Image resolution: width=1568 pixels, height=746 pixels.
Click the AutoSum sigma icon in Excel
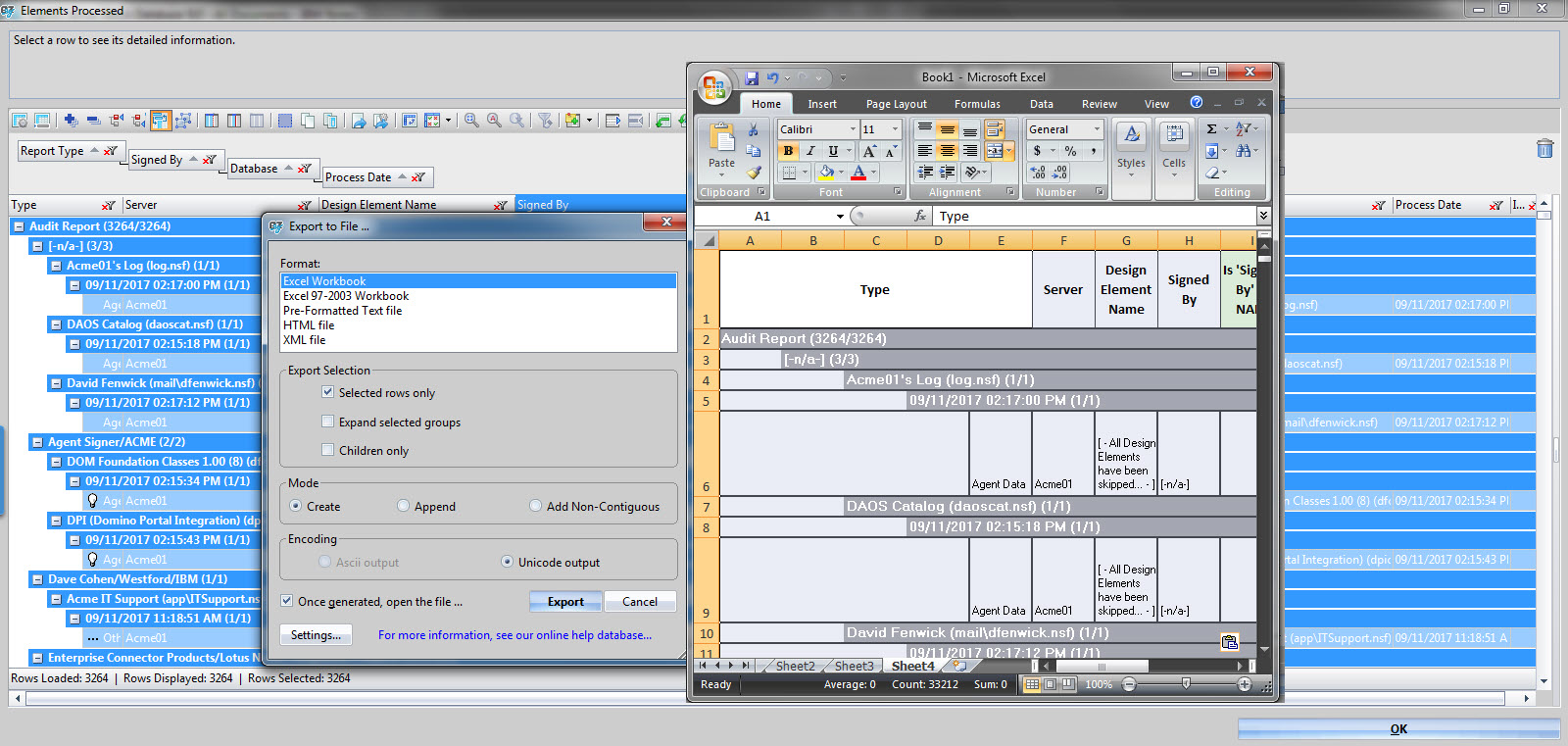pos(1212,129)
